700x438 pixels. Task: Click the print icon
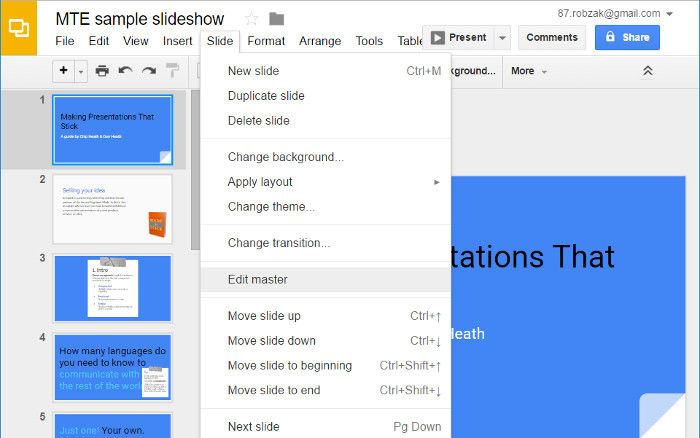(102, 71)
